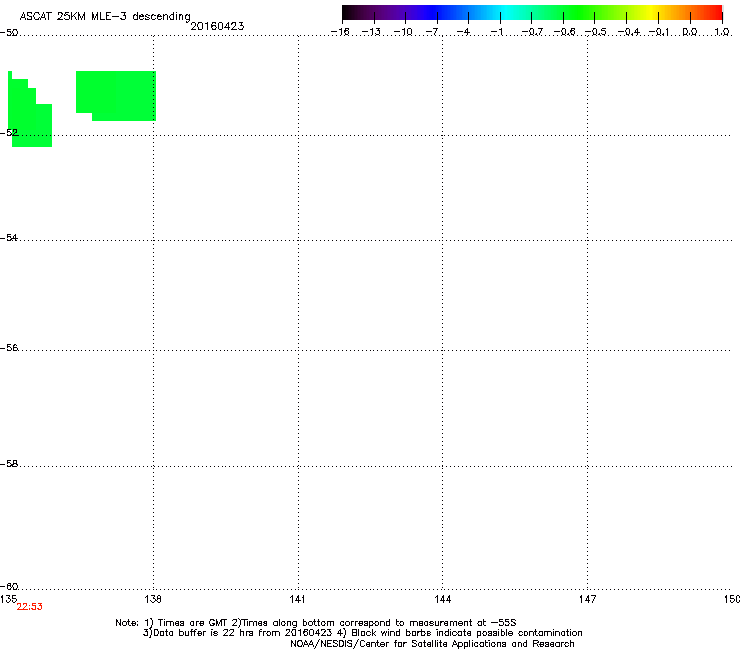
Task: Click the color bar label -16
Action: click(340, 32)
